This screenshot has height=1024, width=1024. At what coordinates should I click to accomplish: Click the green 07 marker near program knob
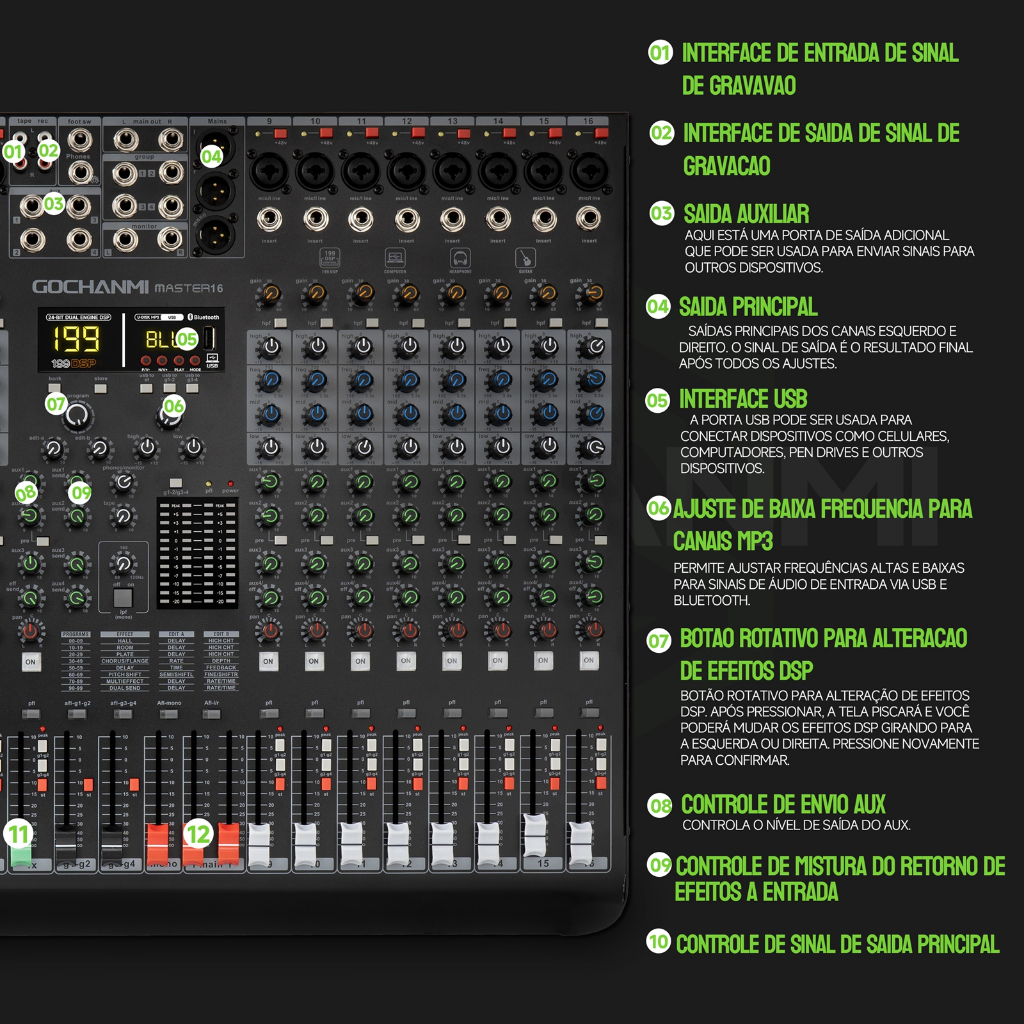tap(56, 403)
